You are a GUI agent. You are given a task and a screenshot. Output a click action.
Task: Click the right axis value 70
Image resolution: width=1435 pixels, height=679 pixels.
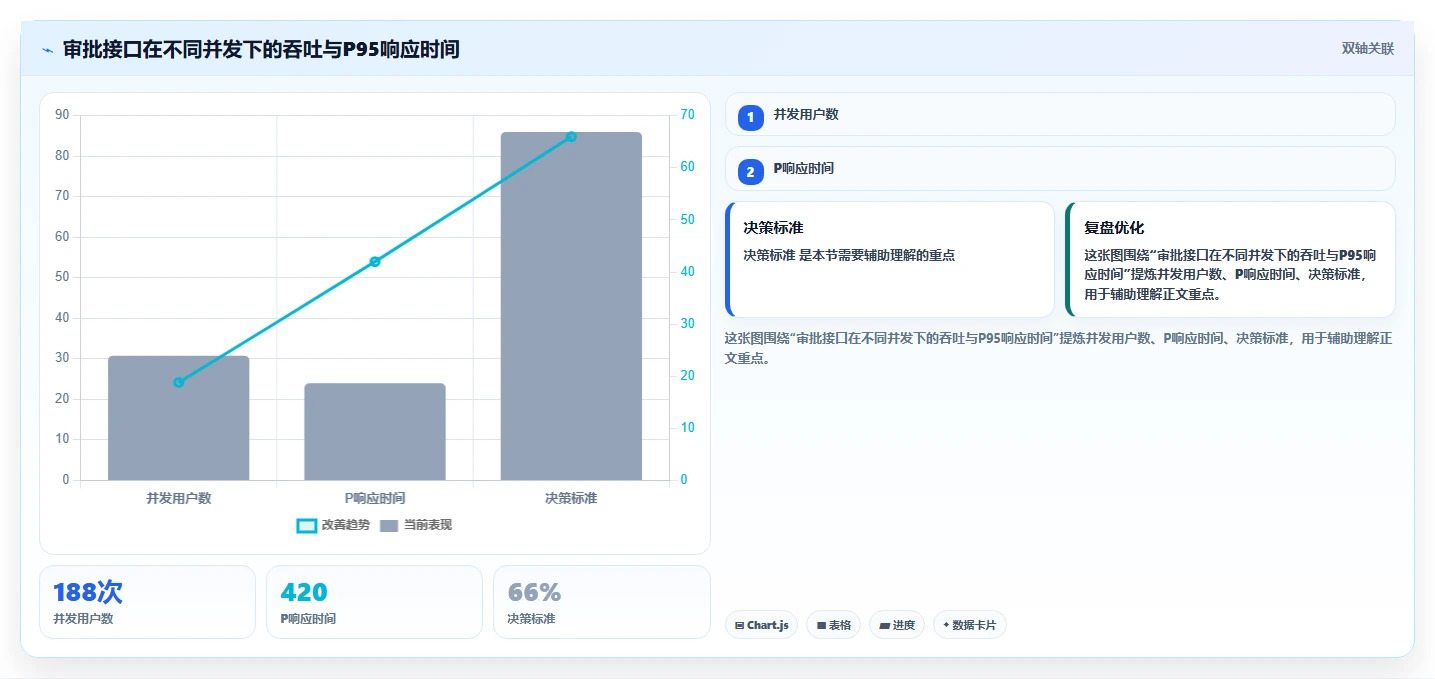point(687,115)
